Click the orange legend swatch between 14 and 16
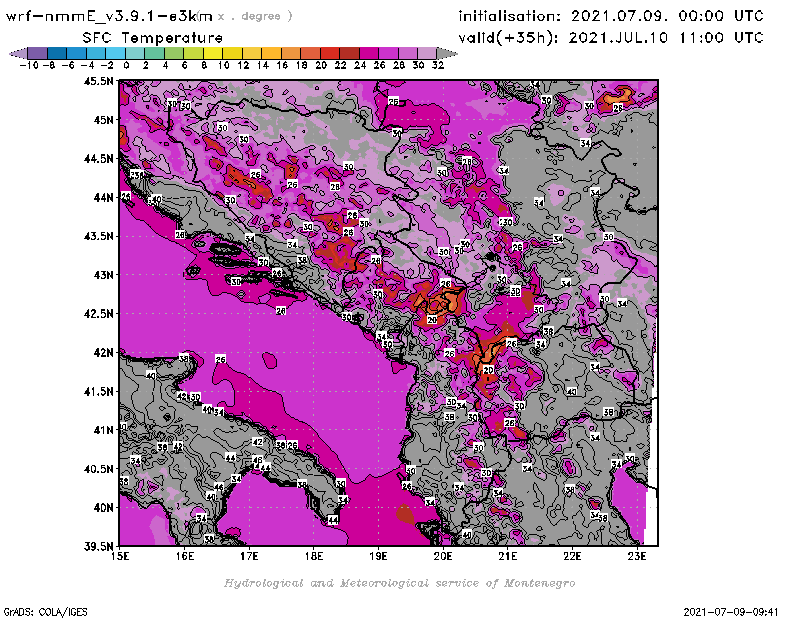Image resolution: width=800 pixels, height=618 pixels. (x=271, y=53)
